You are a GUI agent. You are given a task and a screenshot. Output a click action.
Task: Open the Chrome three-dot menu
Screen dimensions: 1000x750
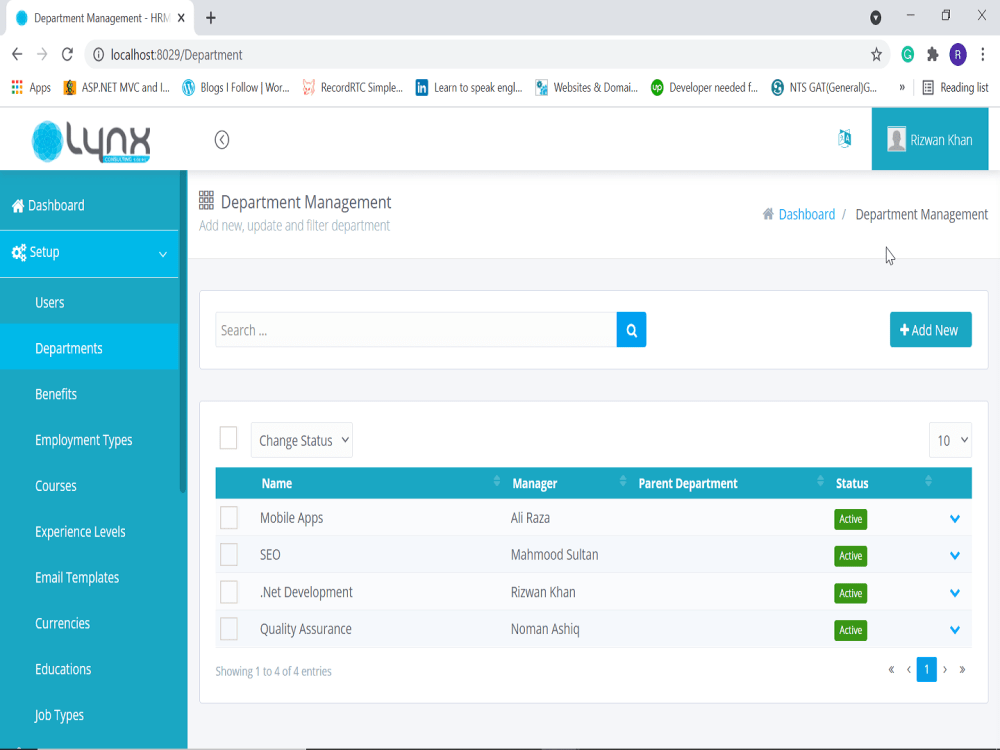click(x=983, y=55)
